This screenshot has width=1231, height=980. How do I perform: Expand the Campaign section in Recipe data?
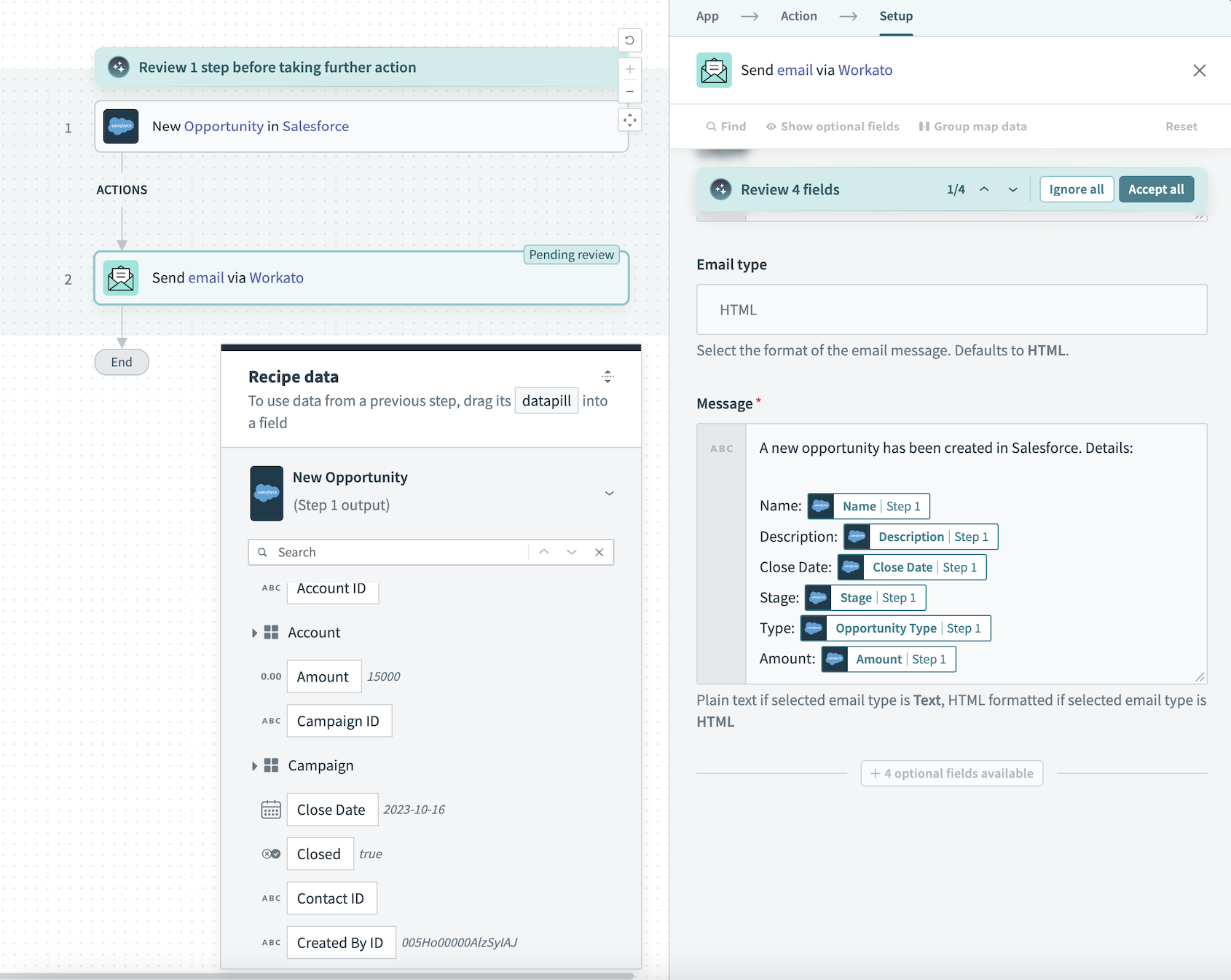click(x=254, y=765)
